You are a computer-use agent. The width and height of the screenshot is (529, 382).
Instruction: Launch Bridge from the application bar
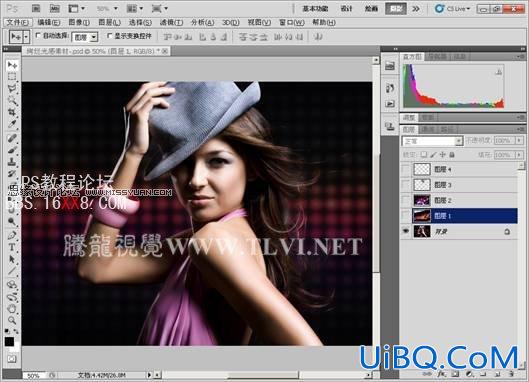pyautogui.click(x=36, y=8)
